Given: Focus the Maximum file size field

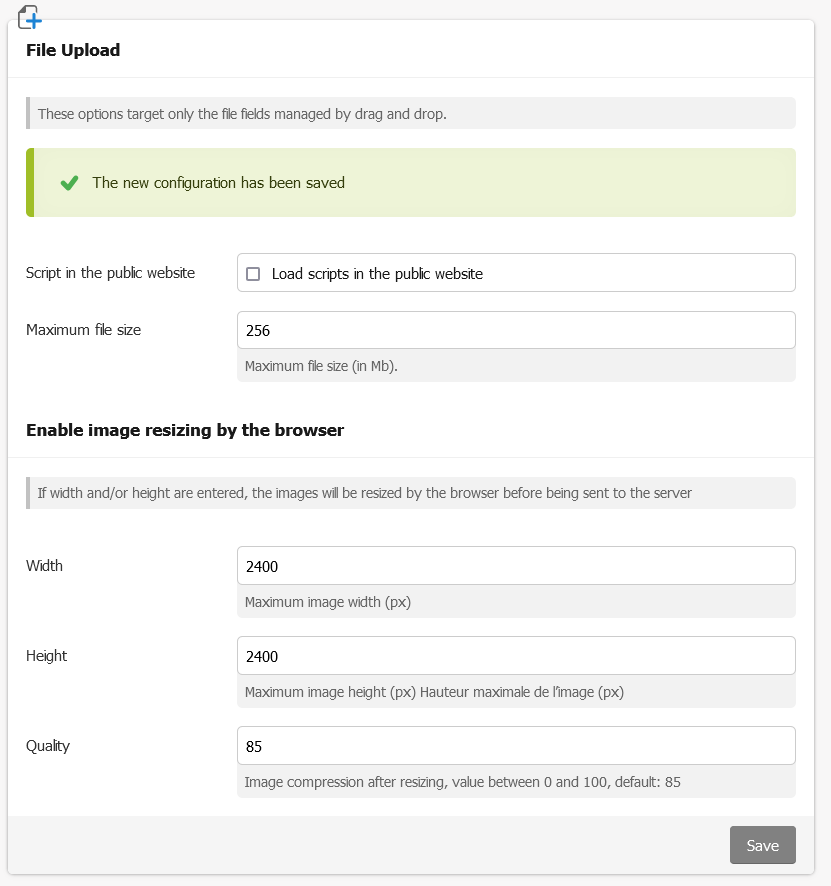Looking at the screenshot, I should click(x=516, y=330).
